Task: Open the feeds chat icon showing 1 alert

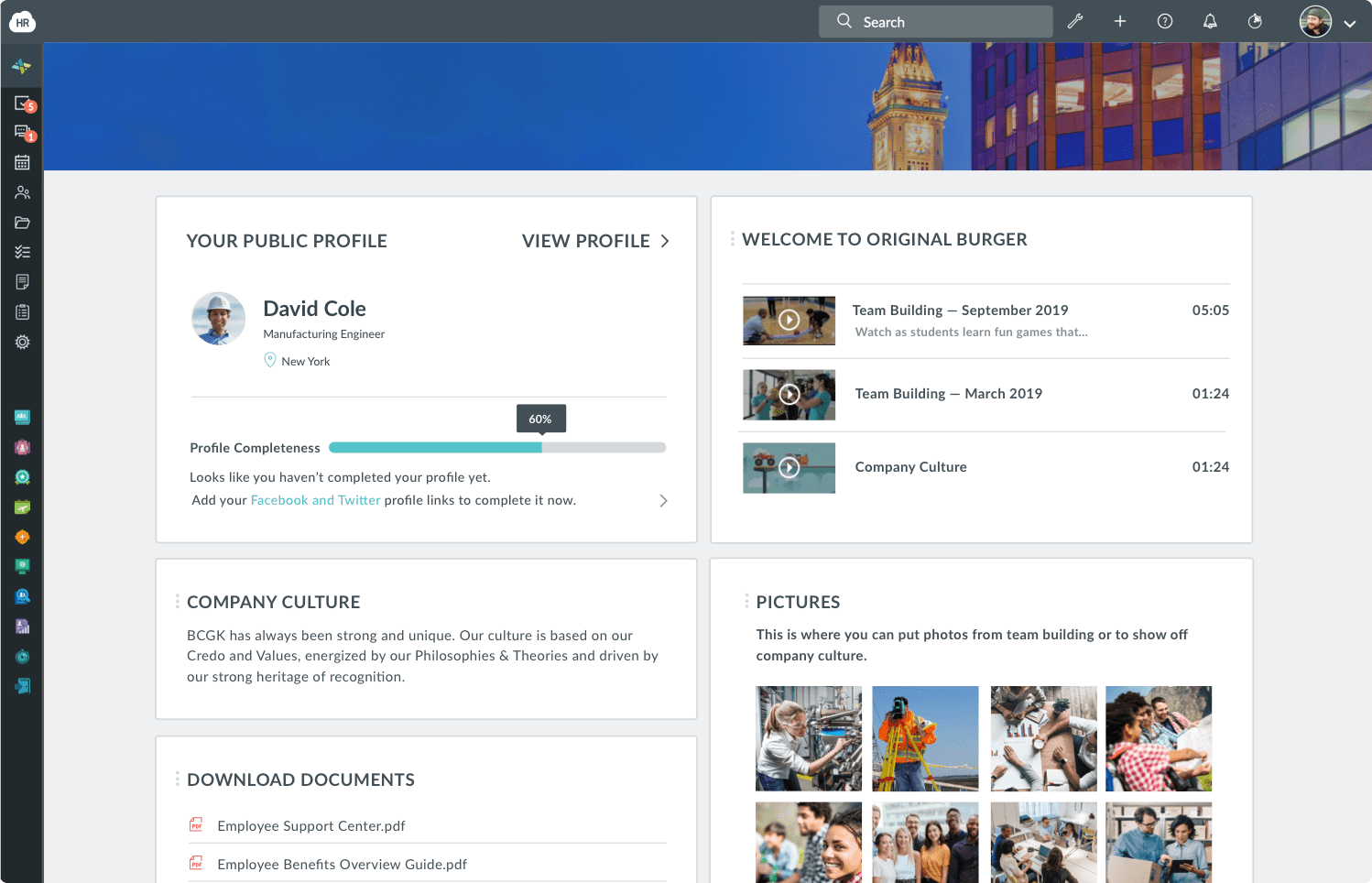Action: [22, 132]
